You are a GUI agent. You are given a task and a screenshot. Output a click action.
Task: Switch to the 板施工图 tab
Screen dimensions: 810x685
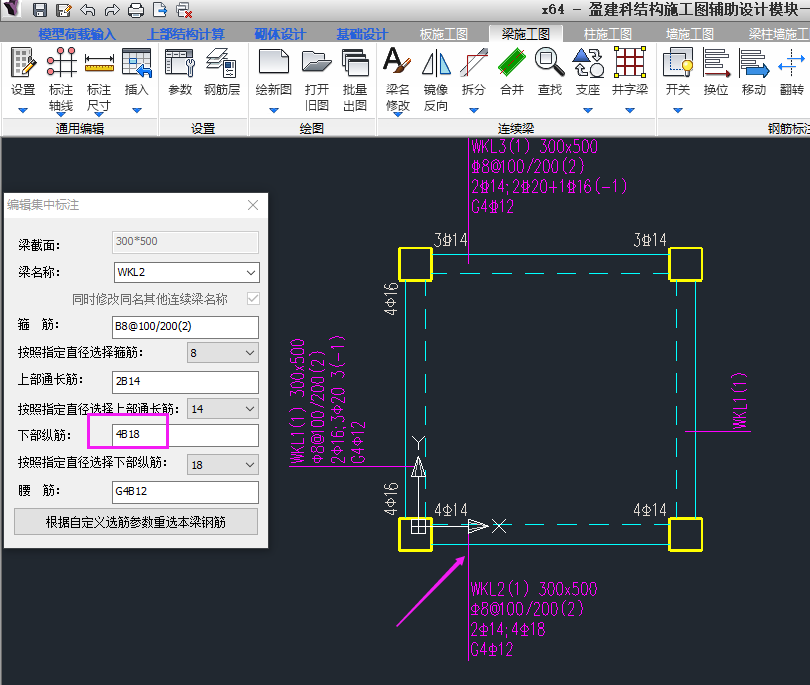coord(444,34)
